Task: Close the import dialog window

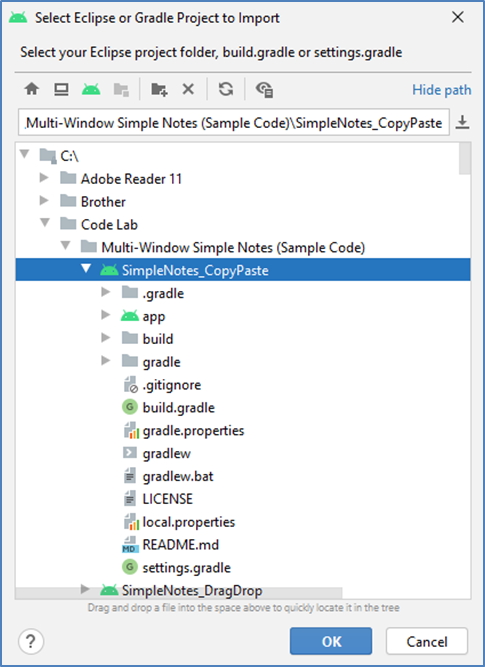Action: point(458,17)
